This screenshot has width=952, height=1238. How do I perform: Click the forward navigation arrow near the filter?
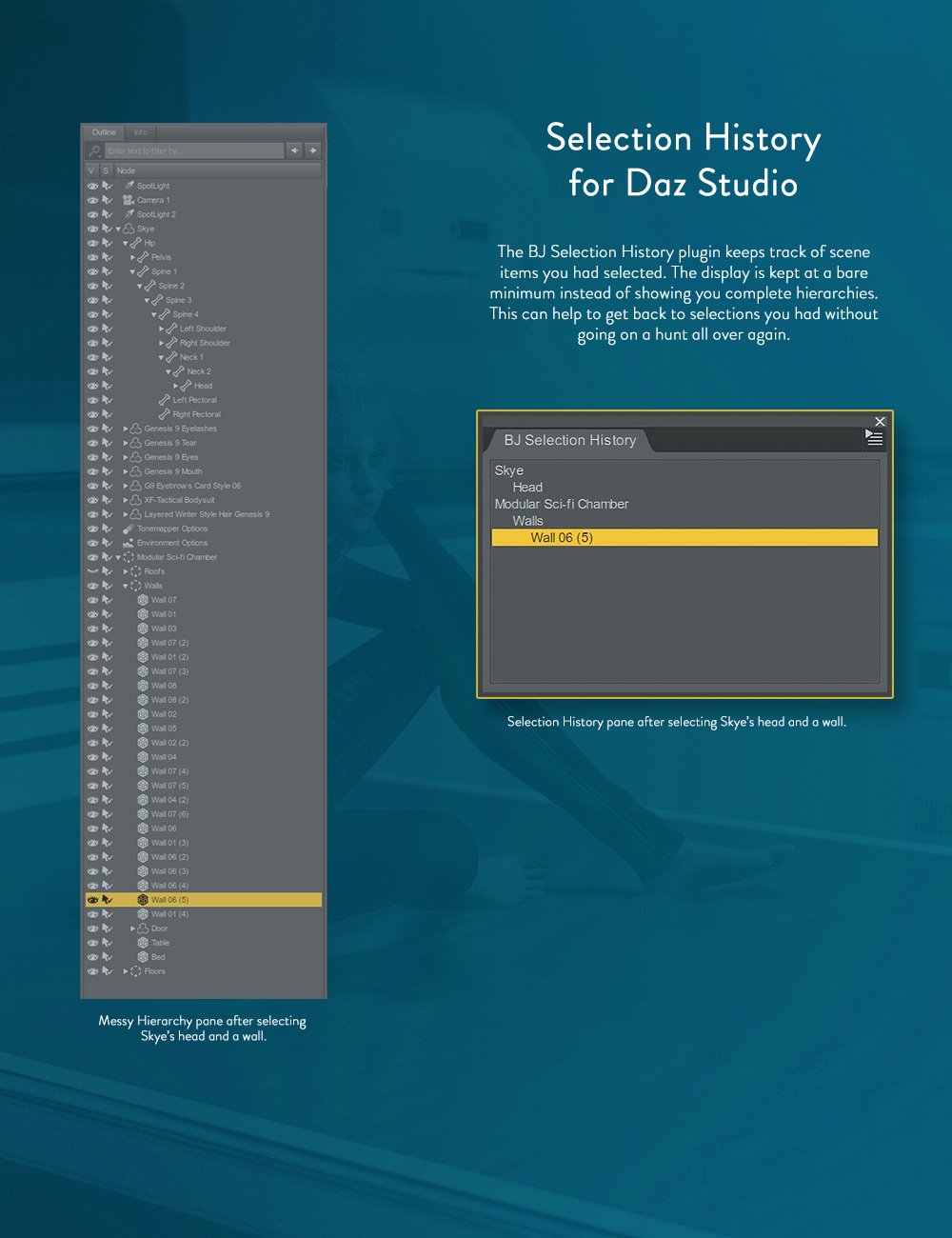point(312,150)
